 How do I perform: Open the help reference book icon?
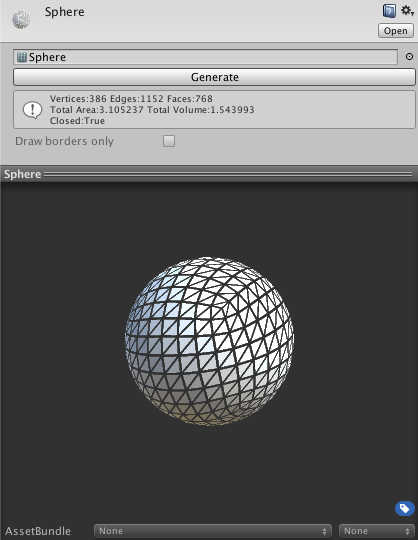click(389, 11)
